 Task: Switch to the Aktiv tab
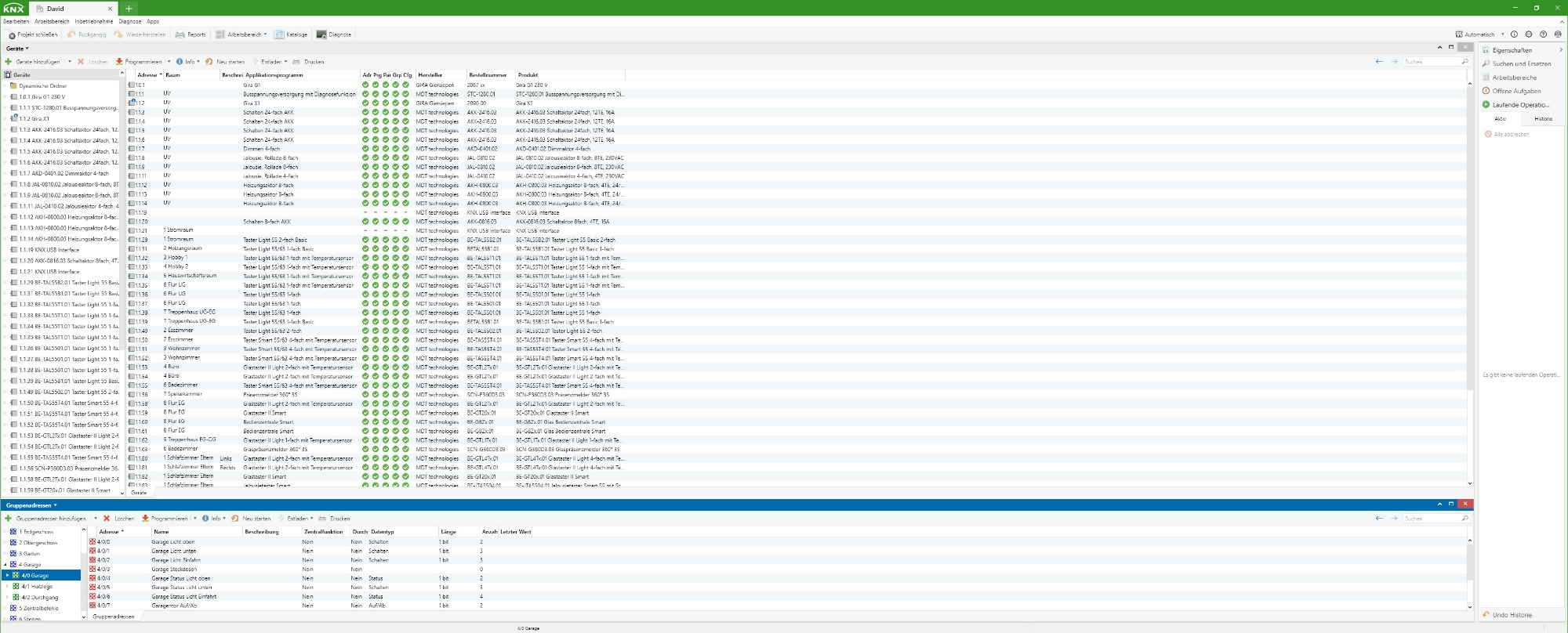coord(1500,119)
